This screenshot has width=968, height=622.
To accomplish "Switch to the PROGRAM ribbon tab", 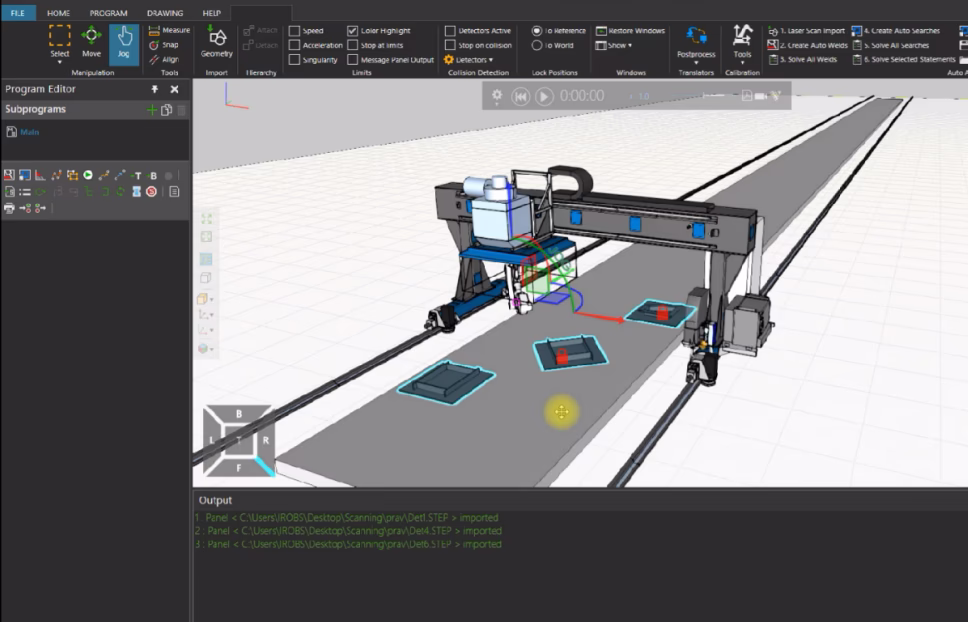I will tap(108, 13).
